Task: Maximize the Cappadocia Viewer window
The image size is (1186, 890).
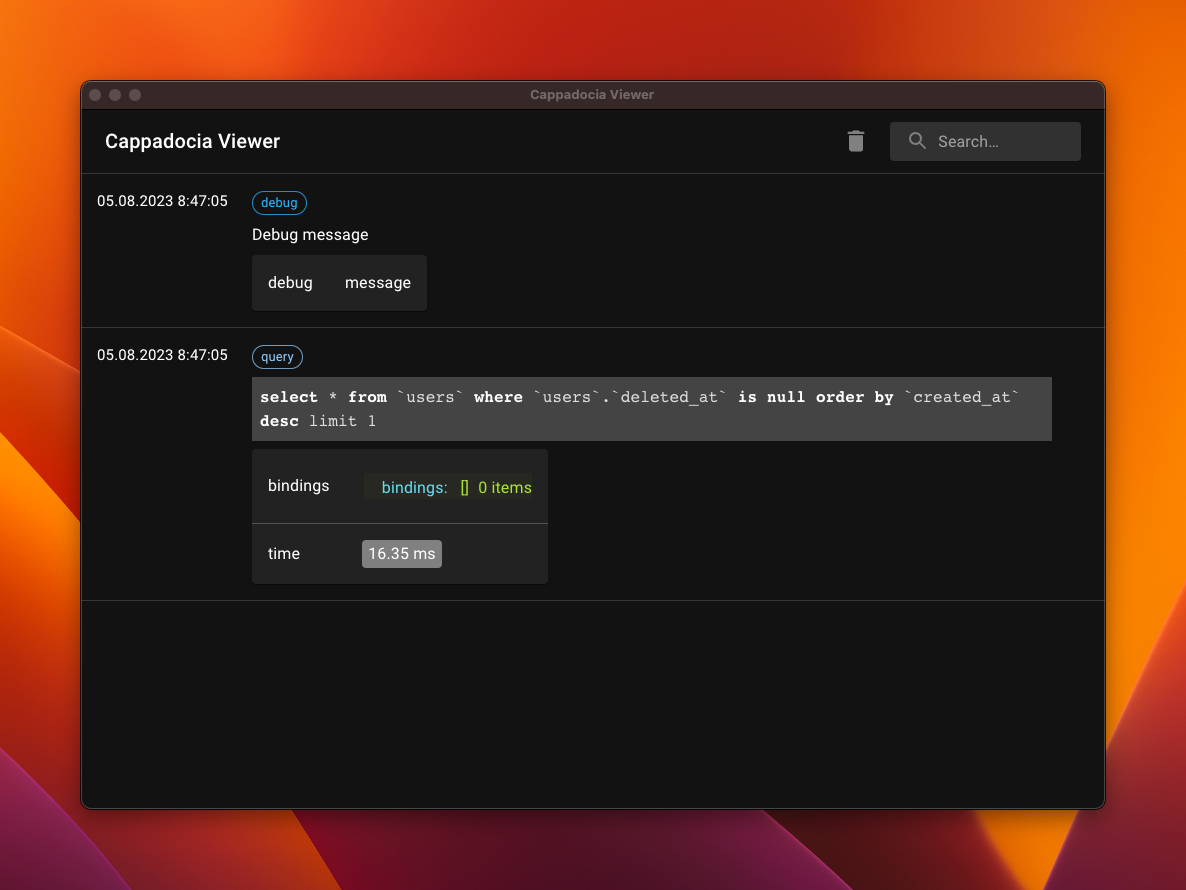Action: (x=135, y=95)
